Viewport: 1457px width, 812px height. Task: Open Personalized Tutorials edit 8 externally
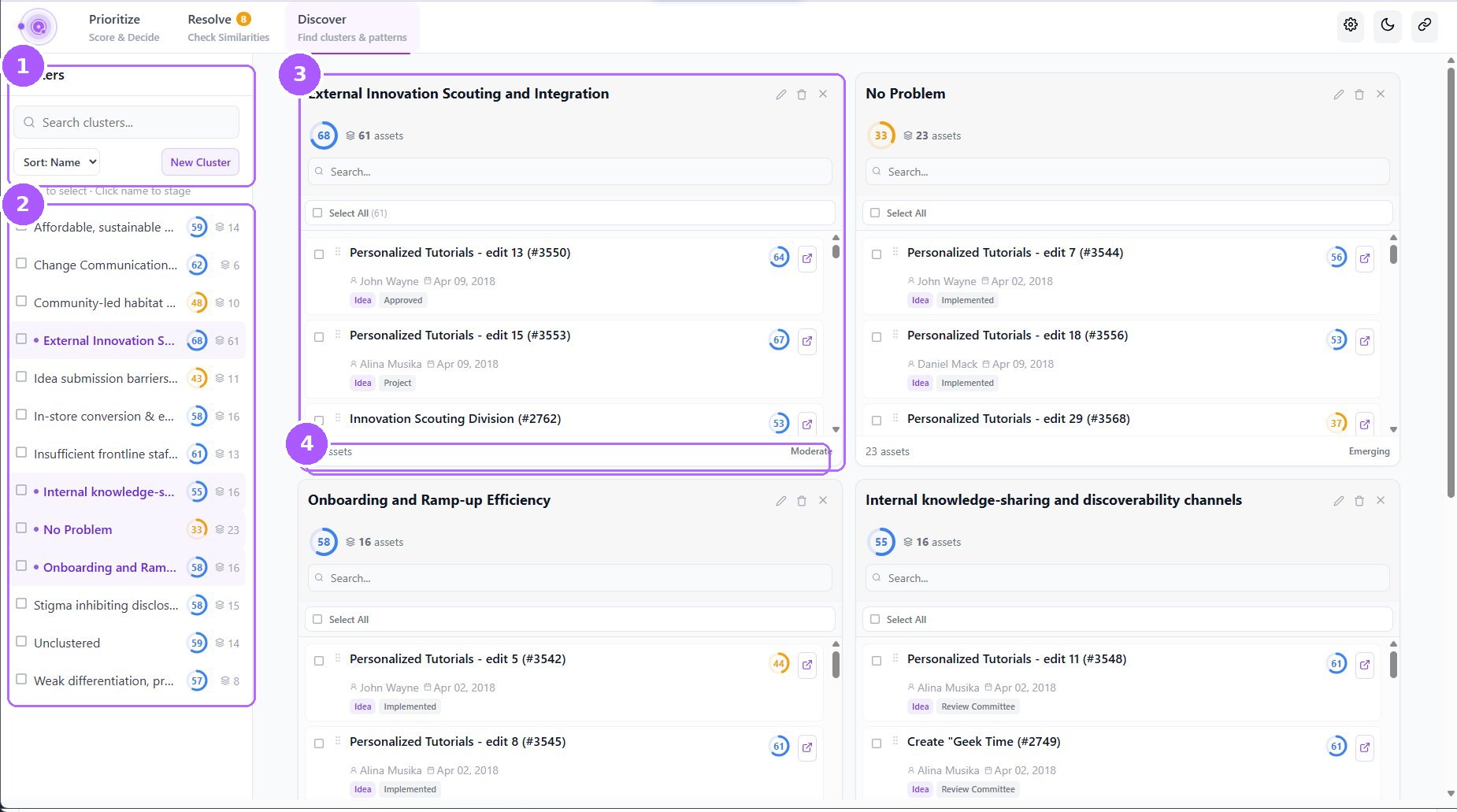(807, 747)
